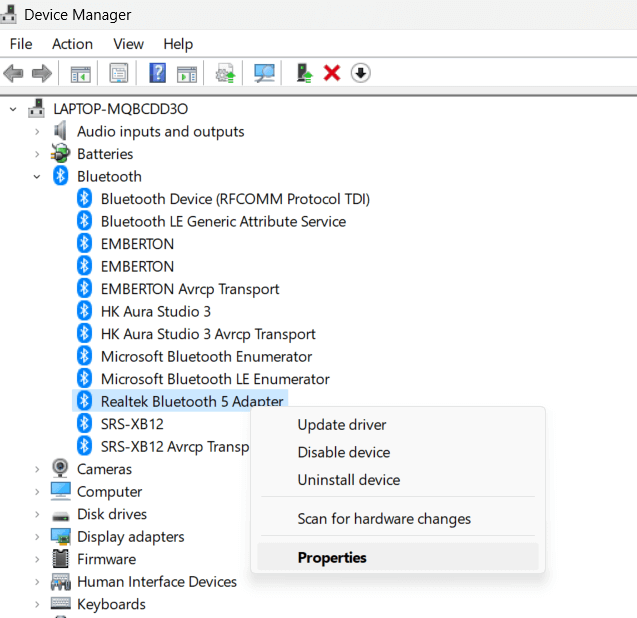Click the Human Interface Devices icon
This screenshot has width=637, height=618.
pos(61,582)
